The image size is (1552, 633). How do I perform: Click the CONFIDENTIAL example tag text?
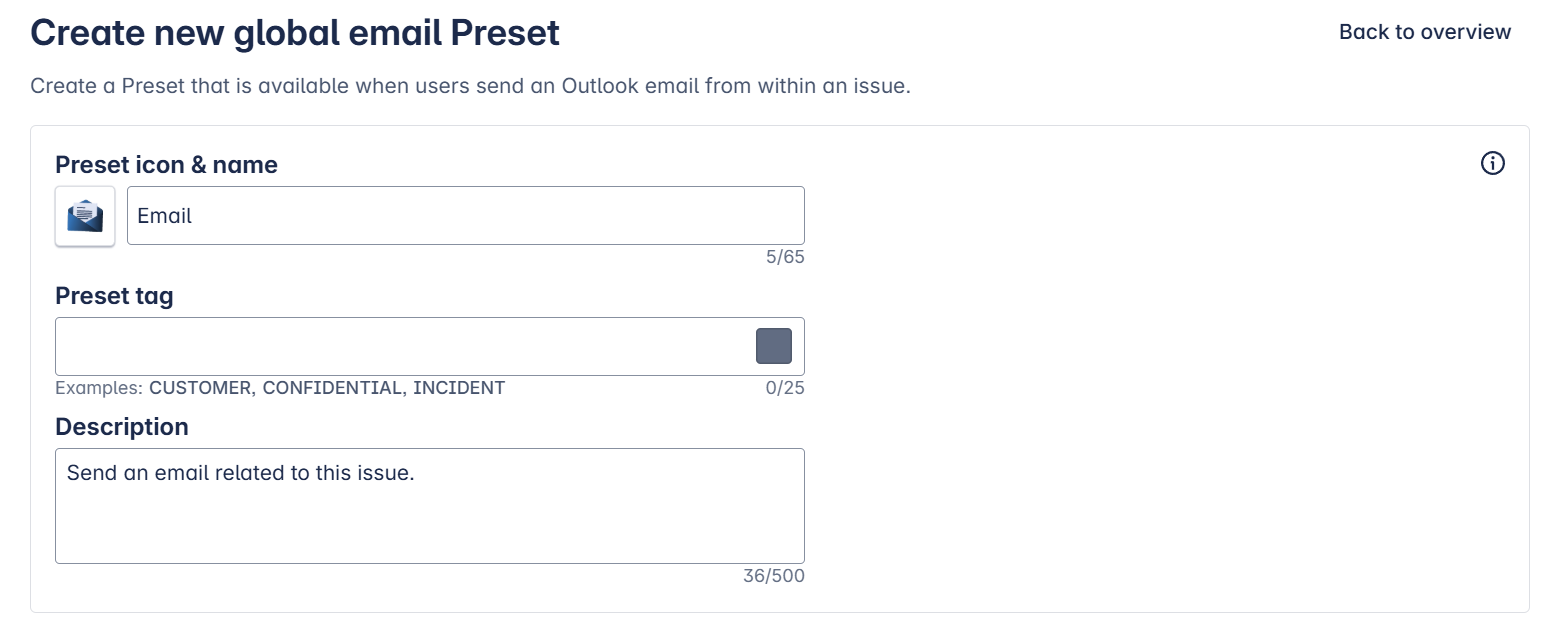(x=332, y=388)
